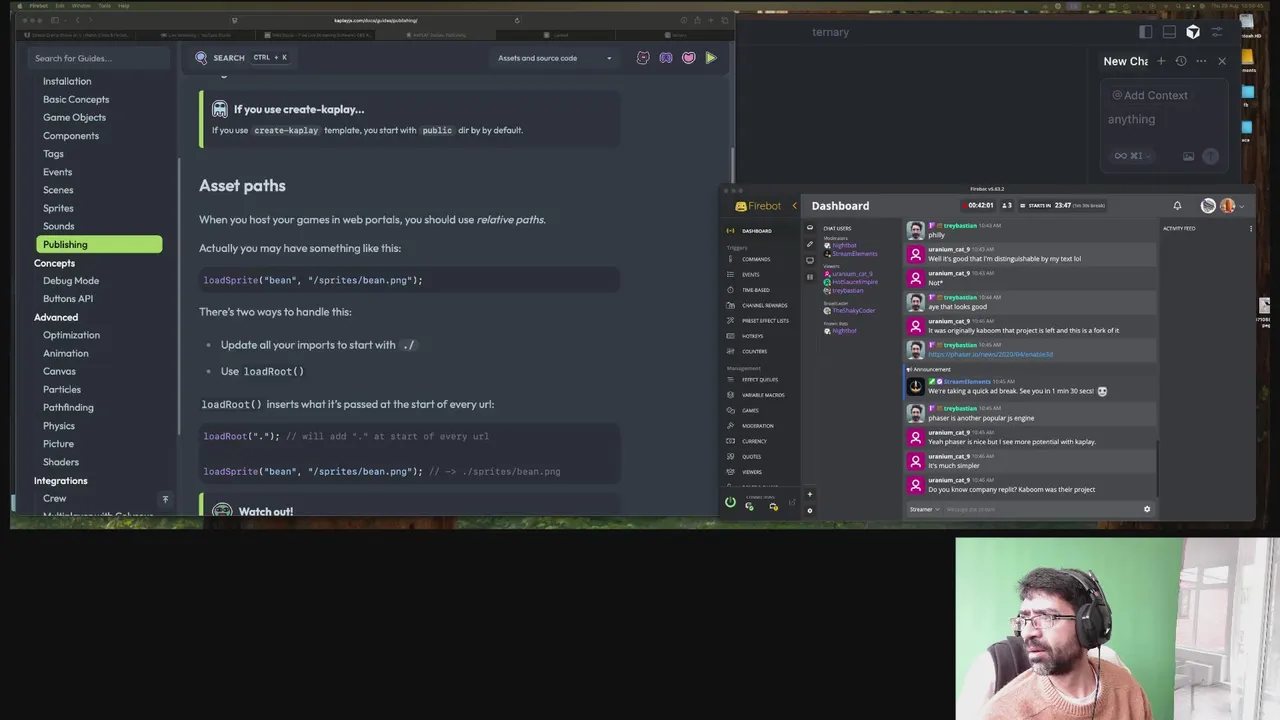
Task: Open the Pathfinding guide
Action: (68, 408)
